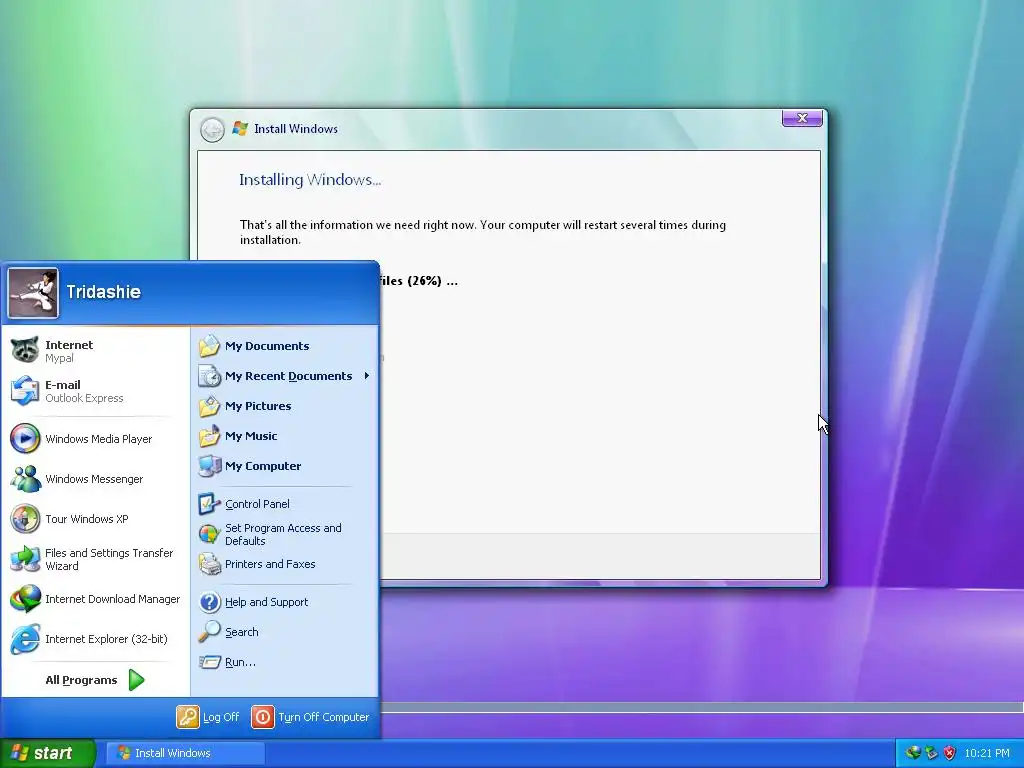The width and height of the screenshot is (1024, 768).
Task: Click the Search magnifying glass icon
Action: point(210,632)
